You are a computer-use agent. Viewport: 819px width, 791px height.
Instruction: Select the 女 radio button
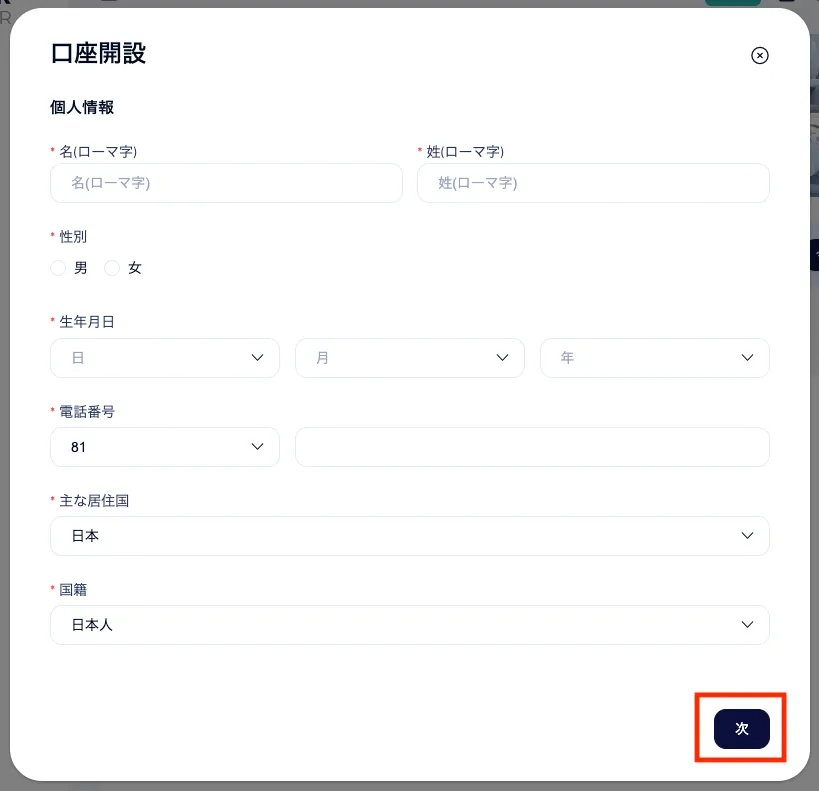[x=112, y=268]
